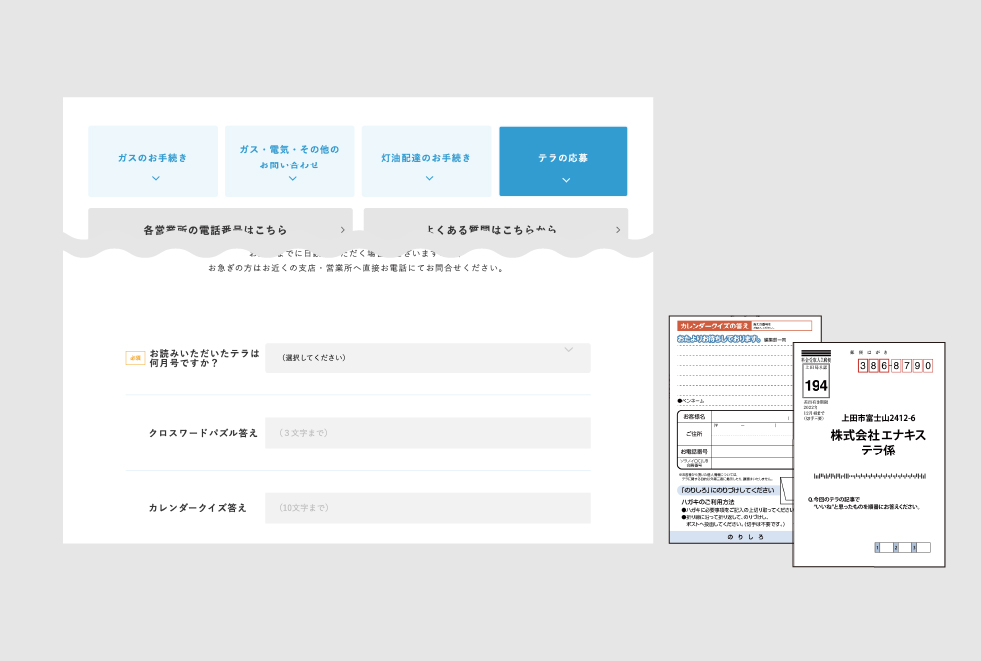Focus the クロスワードパズル答え input field
The width and height of the screenshot is (981, 661).
click(427, 433)
